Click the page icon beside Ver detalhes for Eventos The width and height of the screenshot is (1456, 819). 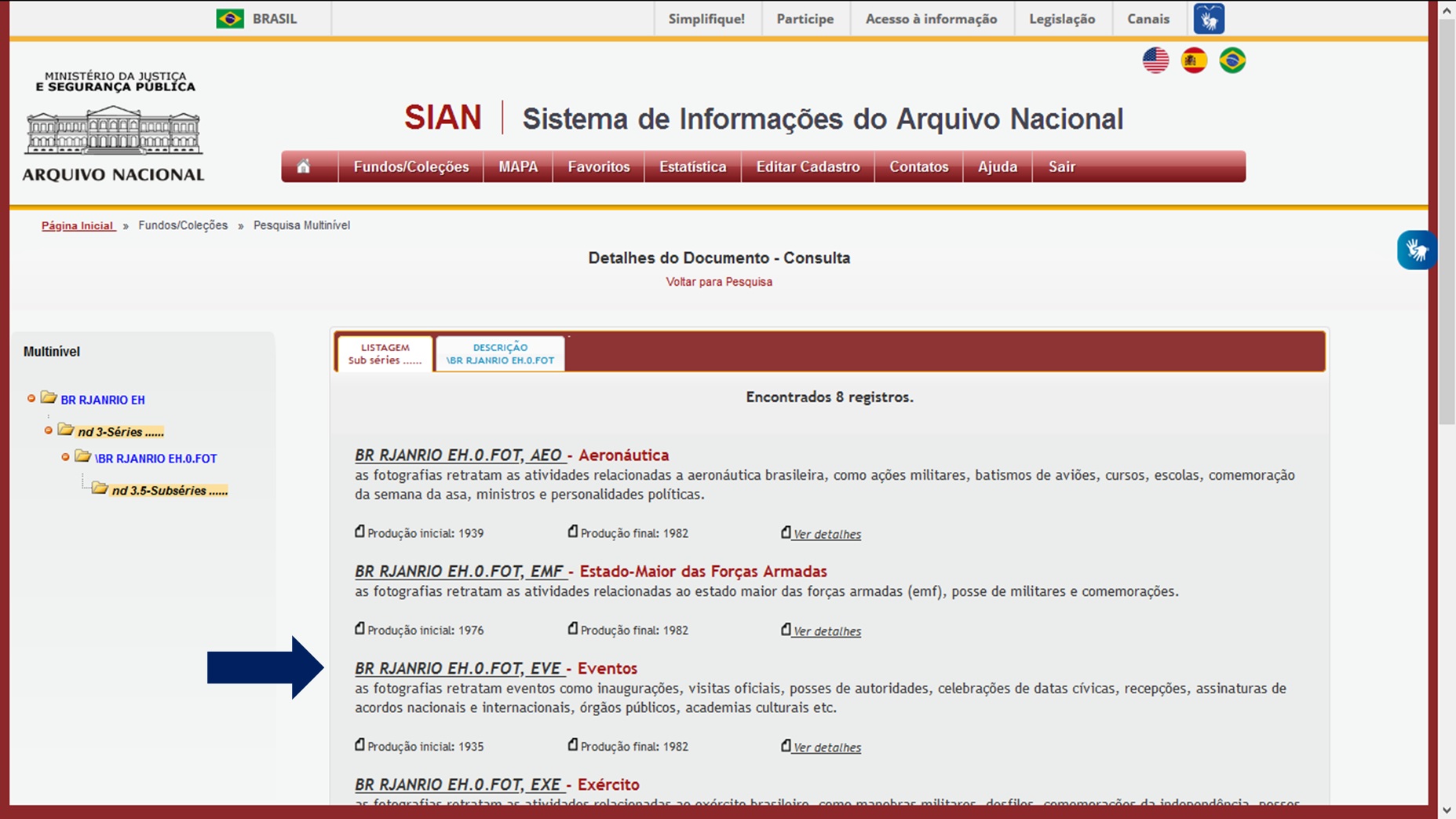pyautogui.click(x=785, y=745)
